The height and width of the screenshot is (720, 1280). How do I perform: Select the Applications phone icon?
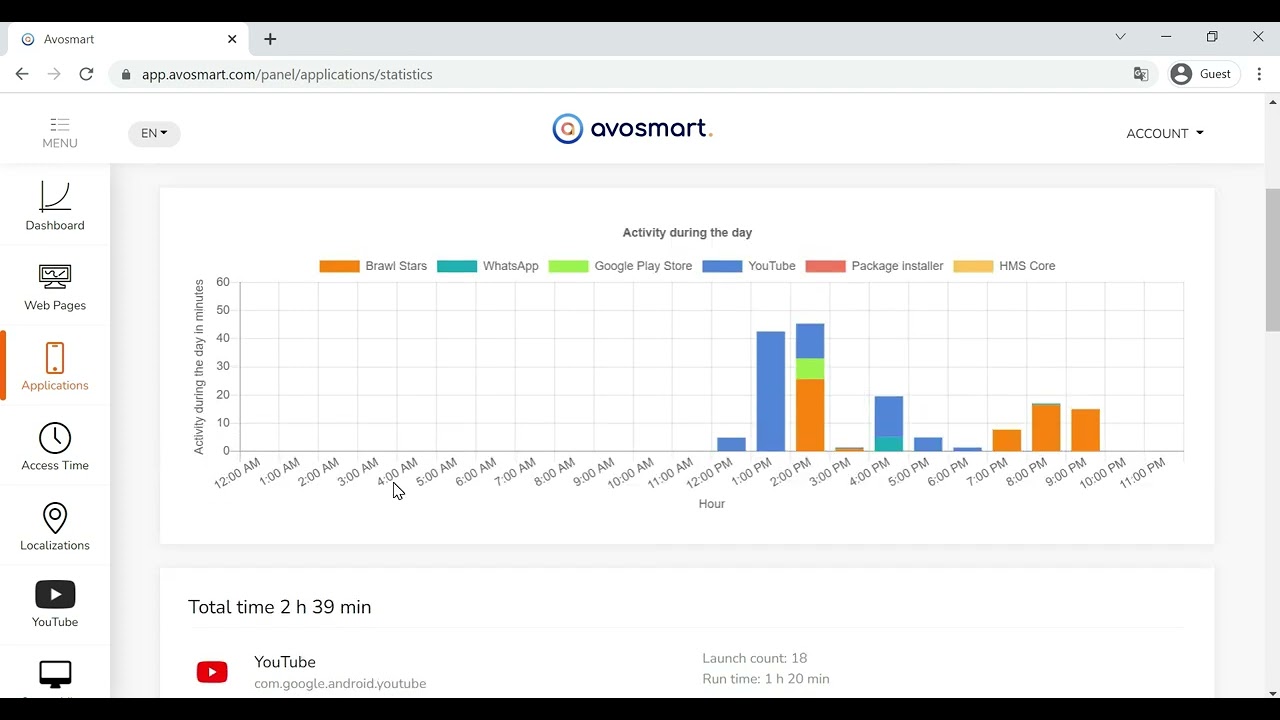(55, 358)
